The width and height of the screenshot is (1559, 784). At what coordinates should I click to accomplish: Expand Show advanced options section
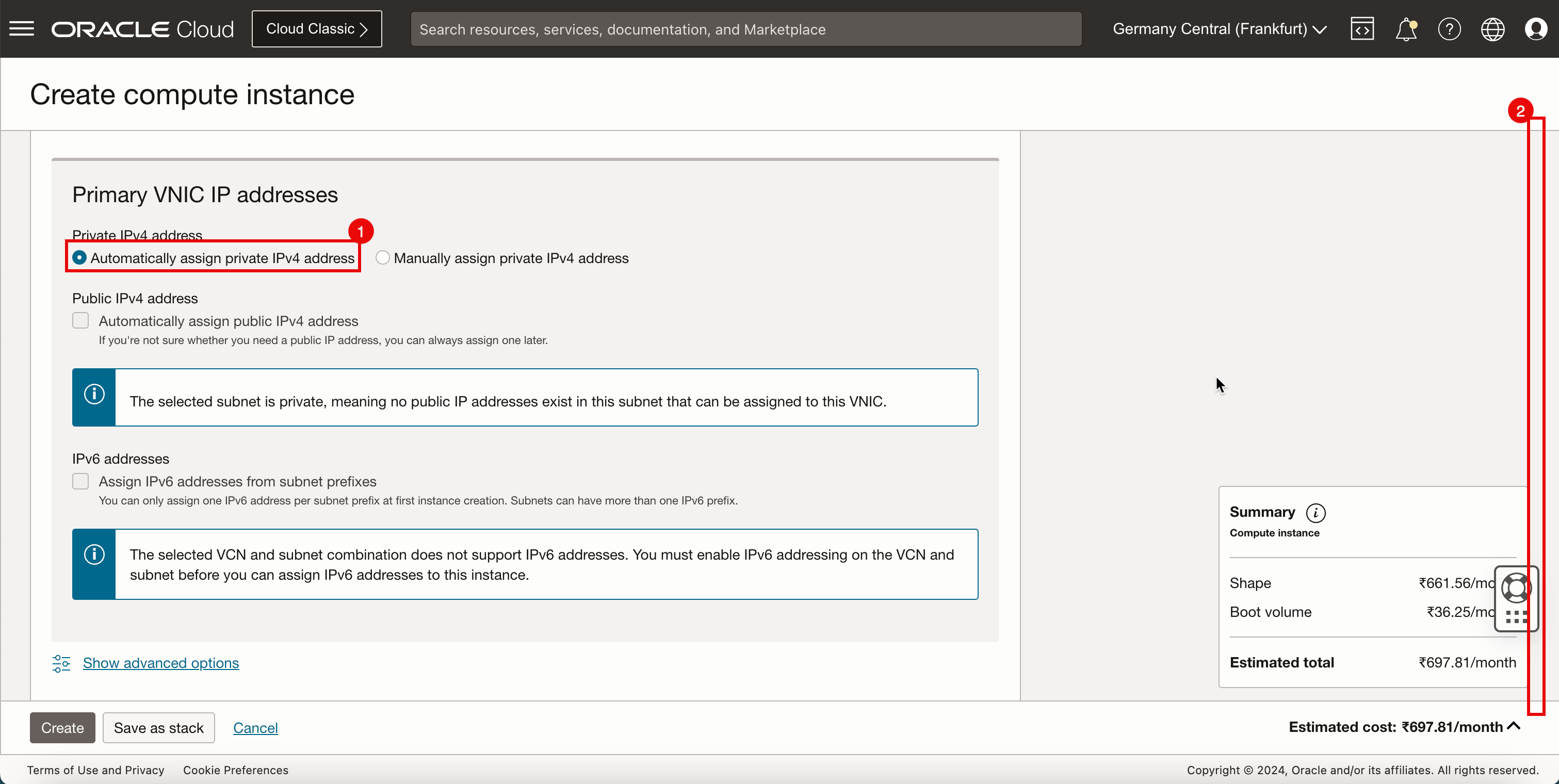pos(160,663)
